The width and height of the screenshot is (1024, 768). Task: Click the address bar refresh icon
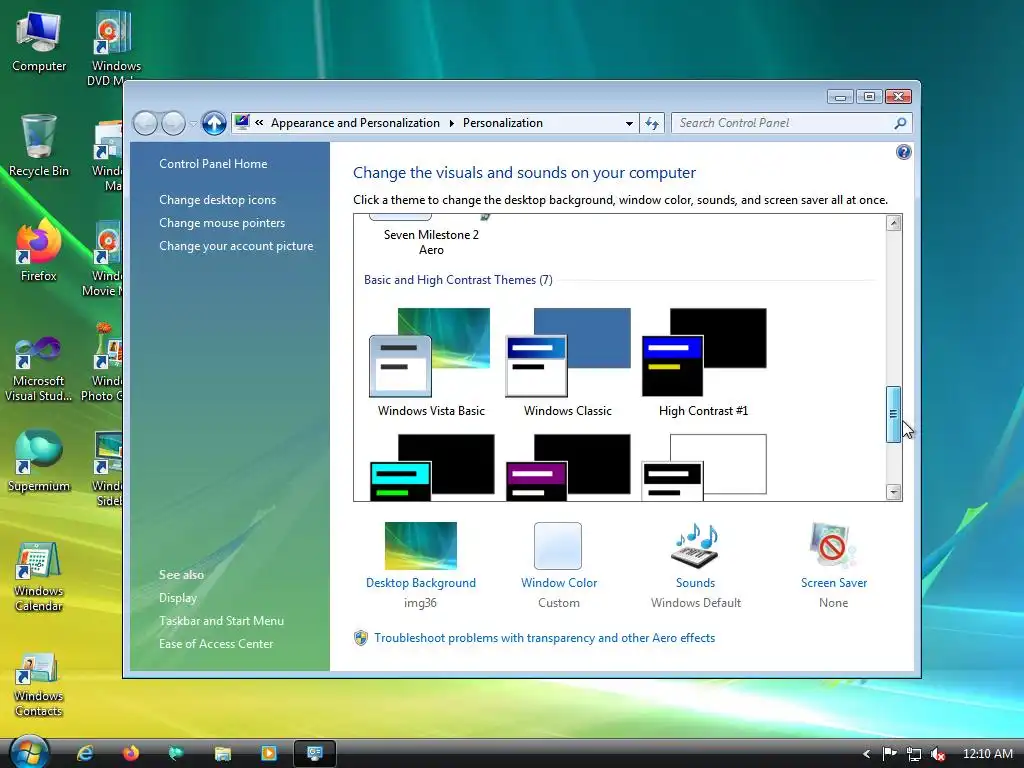coord(652,123)
